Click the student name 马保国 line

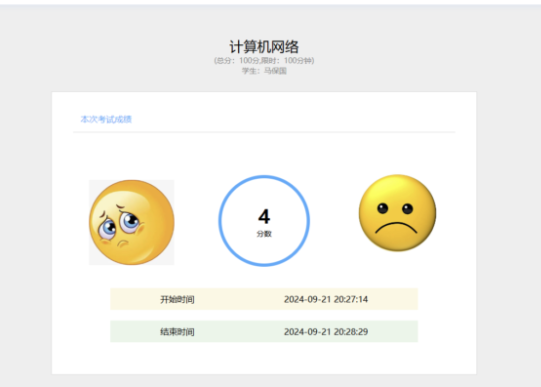pyautogui.click(x=264, y=71)
